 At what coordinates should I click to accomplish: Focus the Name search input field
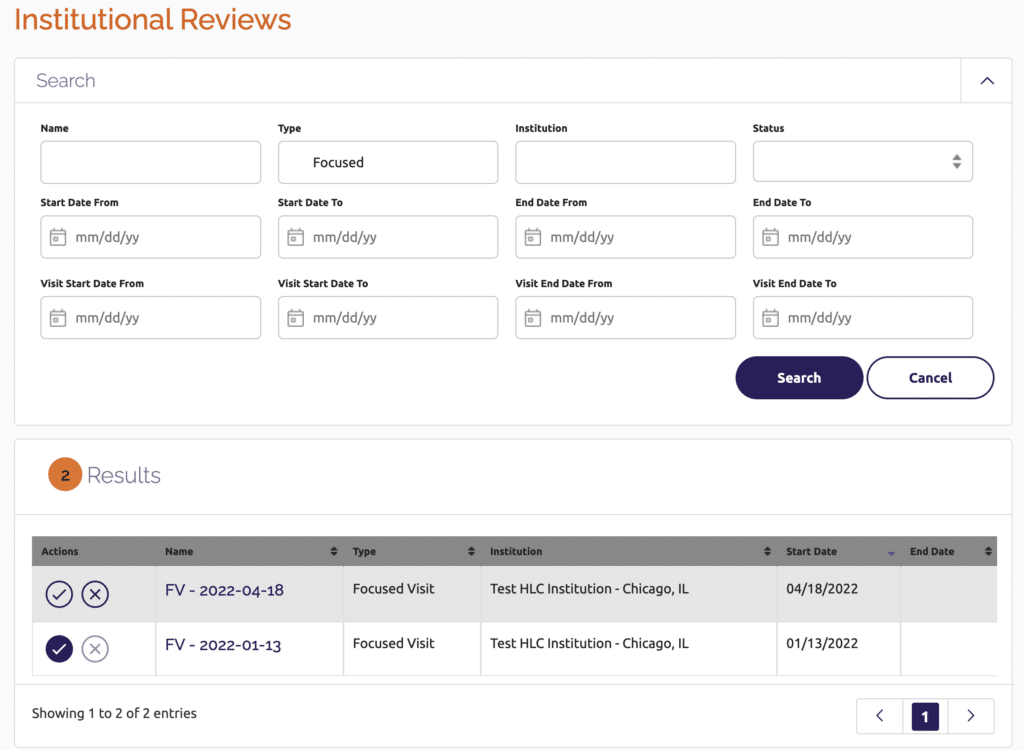(150, 162)
